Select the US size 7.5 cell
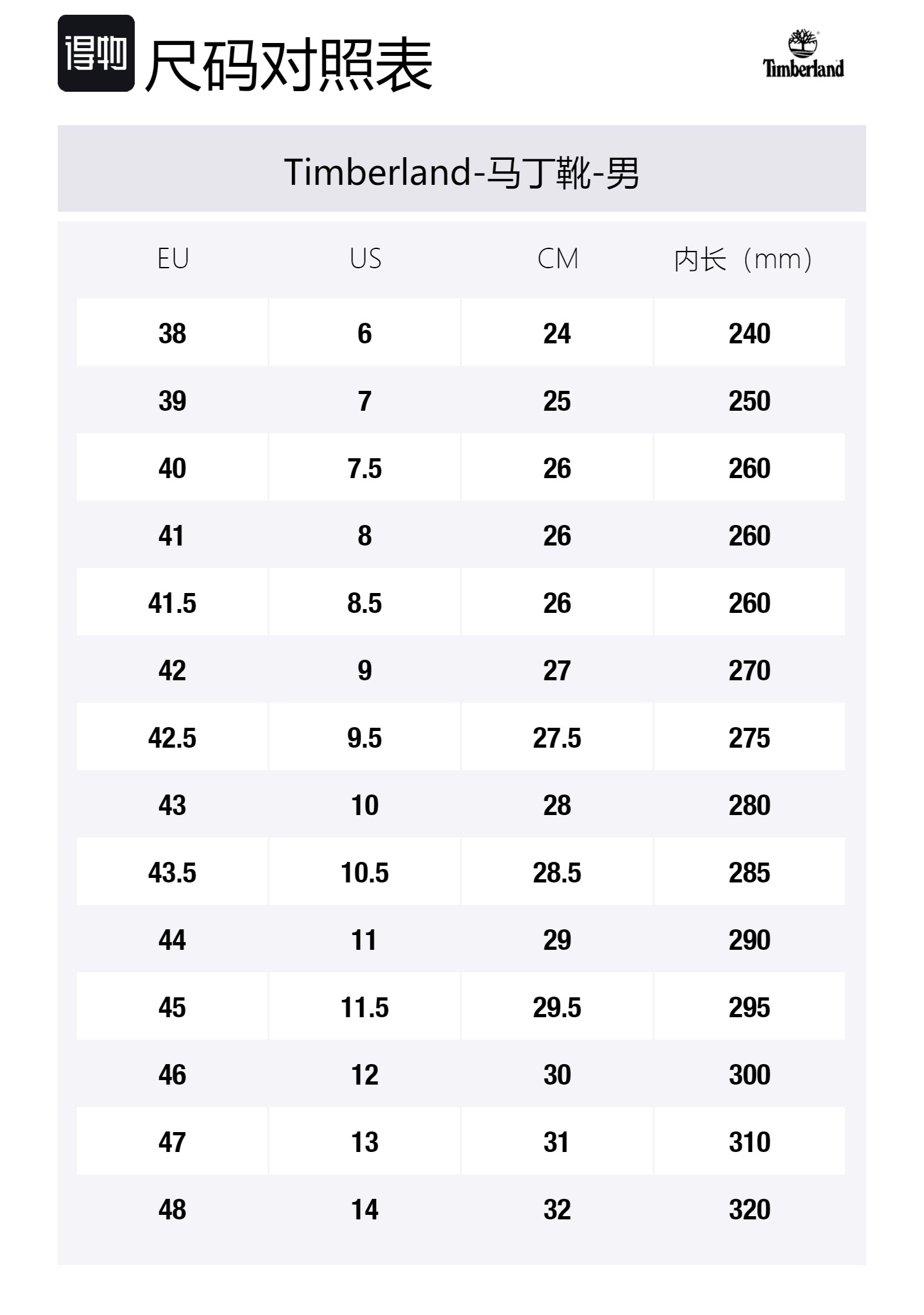 (x=364, y=468)
